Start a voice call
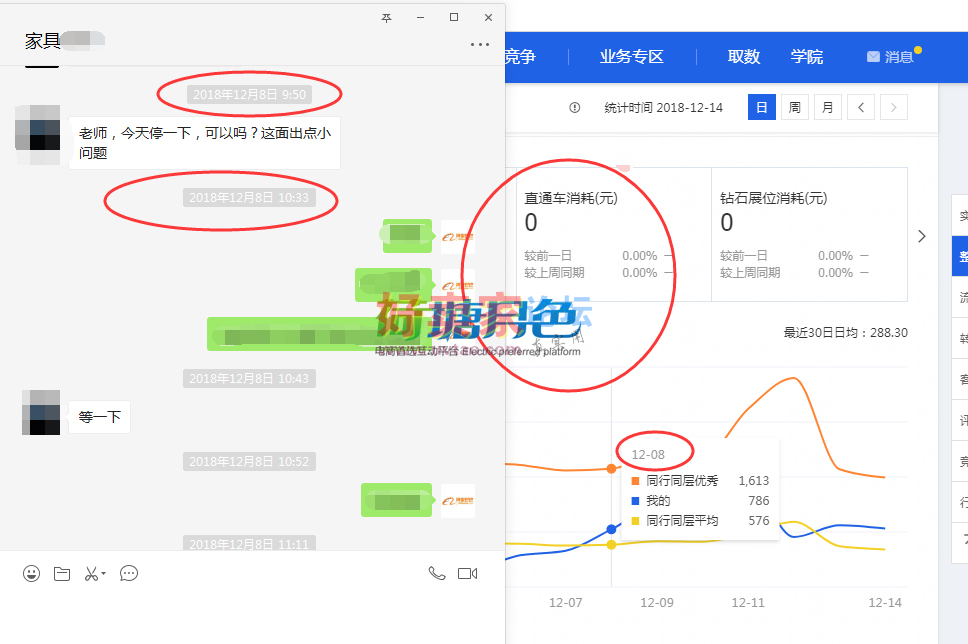Viewport: 968px width, 644px height. (x=437, y=573)
